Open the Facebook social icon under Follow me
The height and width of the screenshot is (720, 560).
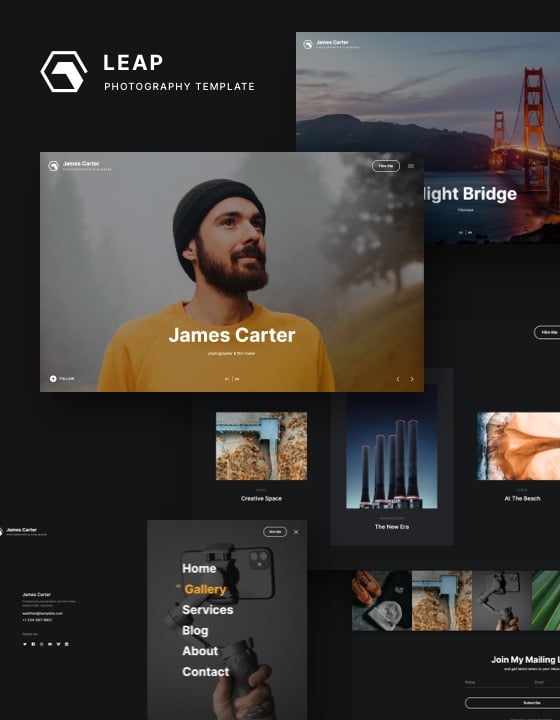tap(33, 644)
